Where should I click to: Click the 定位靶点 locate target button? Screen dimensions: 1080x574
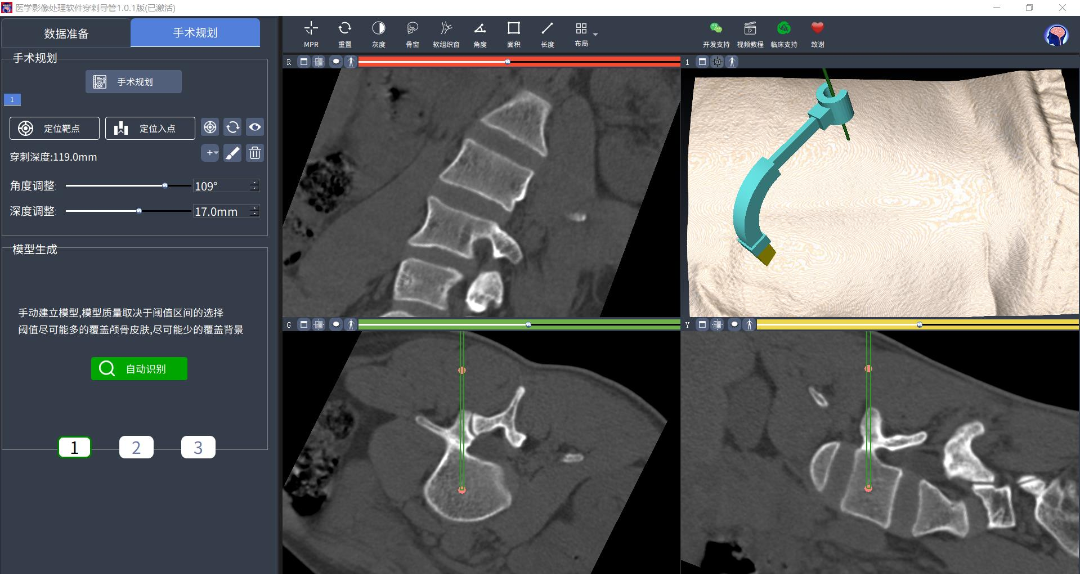[x=55, y=128]
